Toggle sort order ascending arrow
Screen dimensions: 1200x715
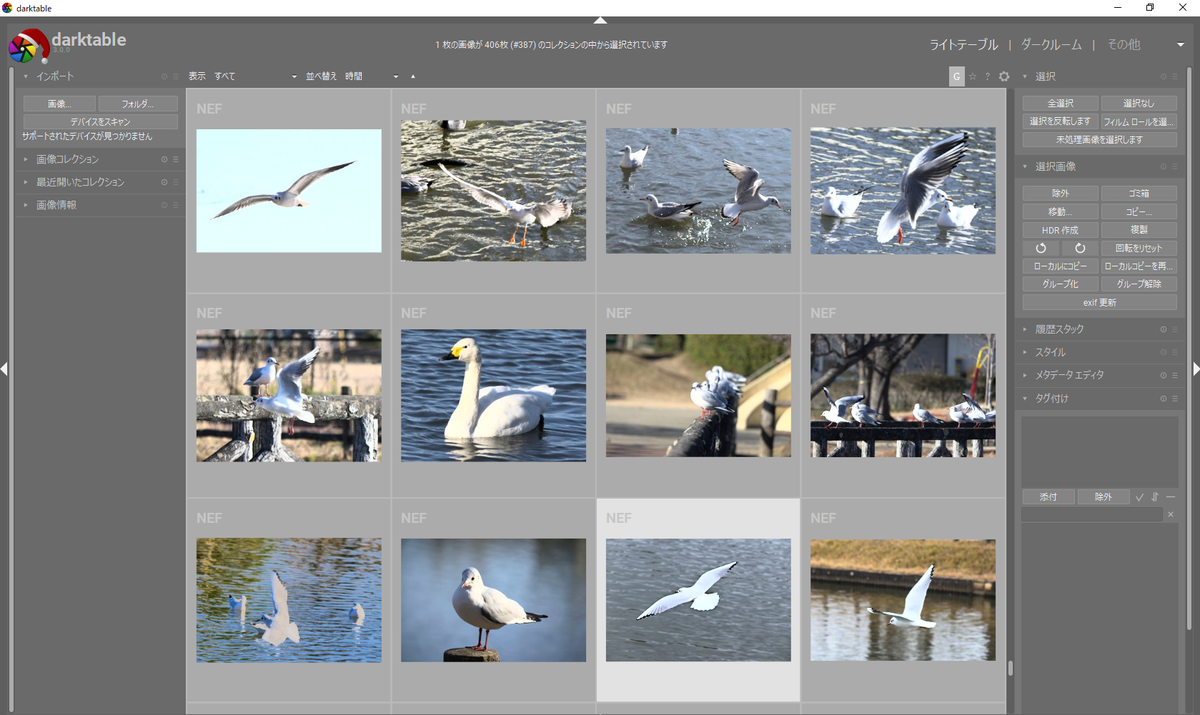(412, 77)
